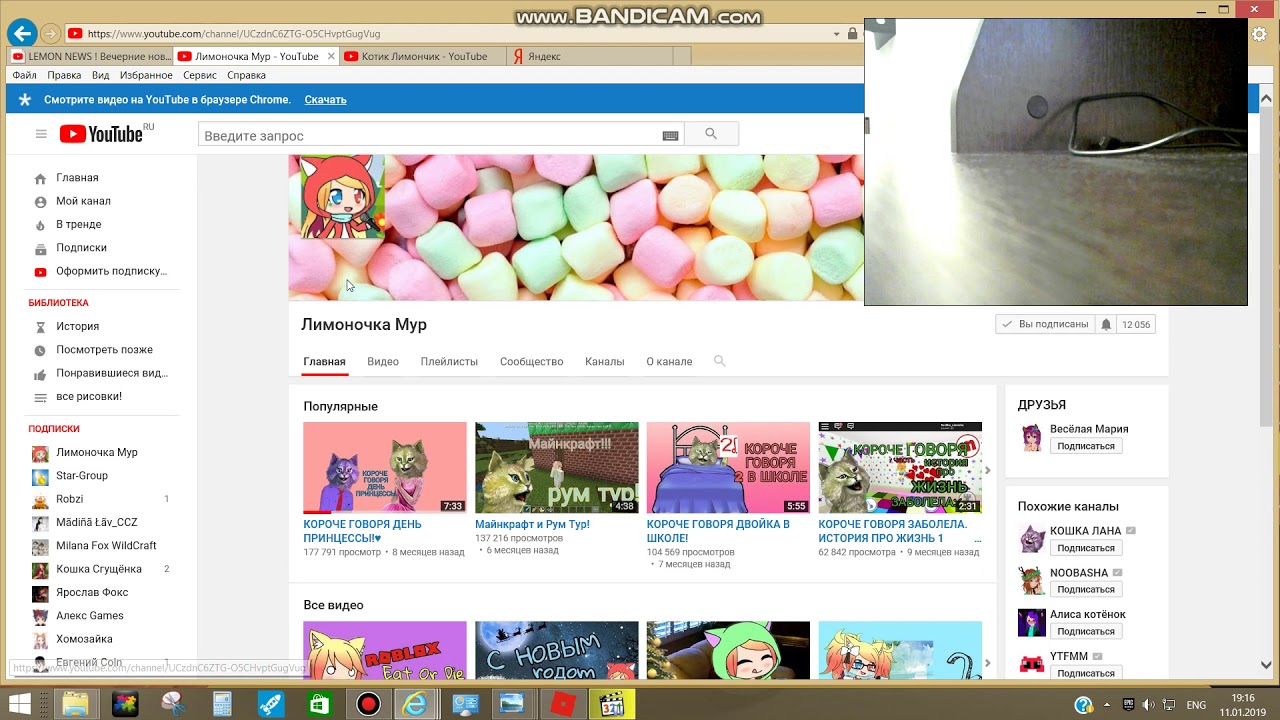
Task: Switch to the О канале tab
Action: pos(669,361)
